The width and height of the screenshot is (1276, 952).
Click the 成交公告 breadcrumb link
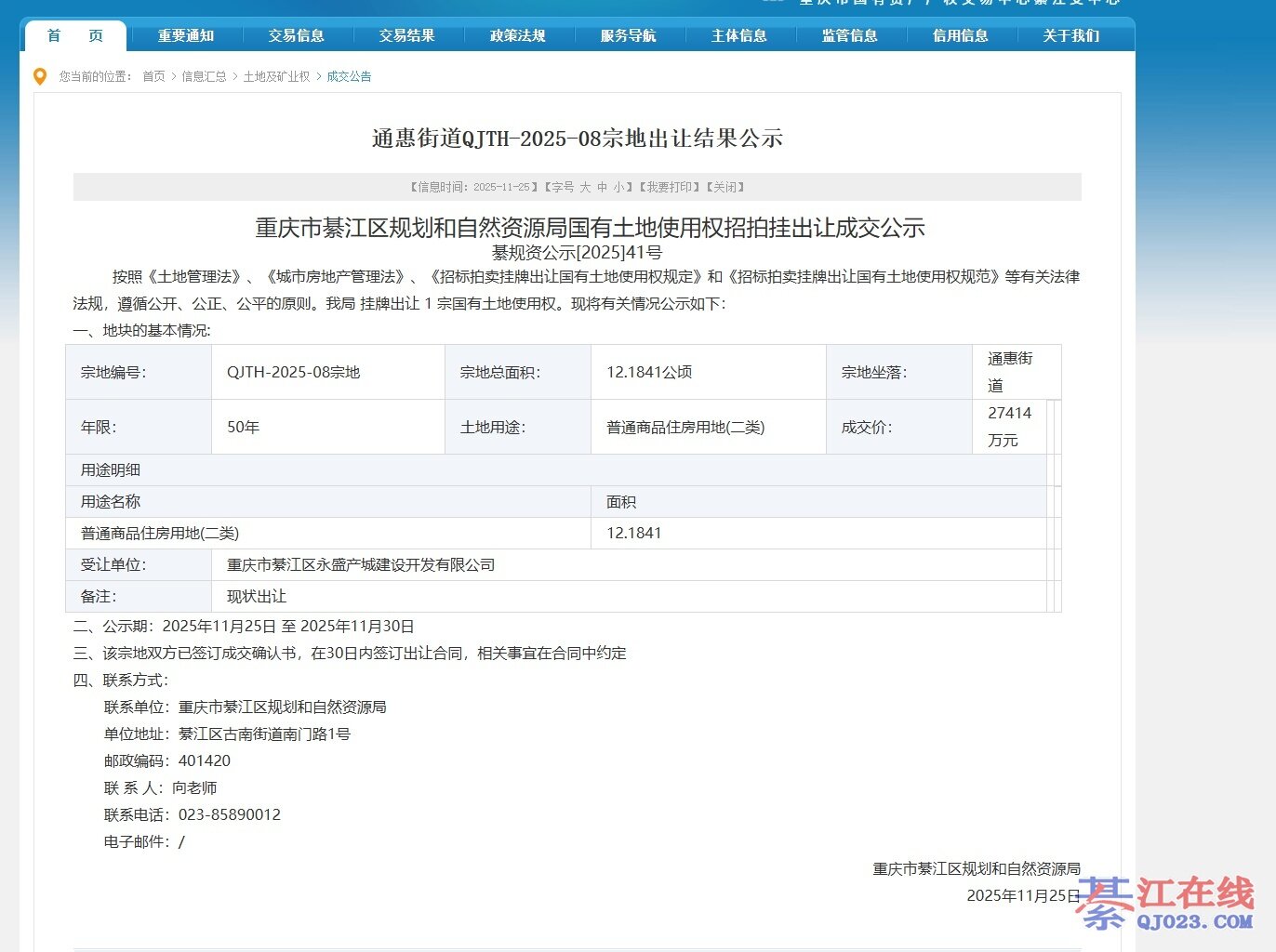[349, 77]
